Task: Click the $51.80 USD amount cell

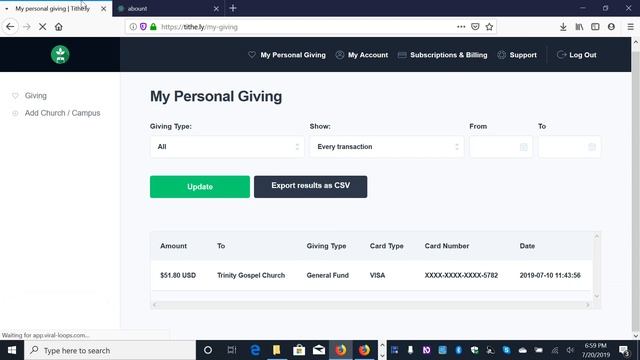Action: tap(178, 276)
